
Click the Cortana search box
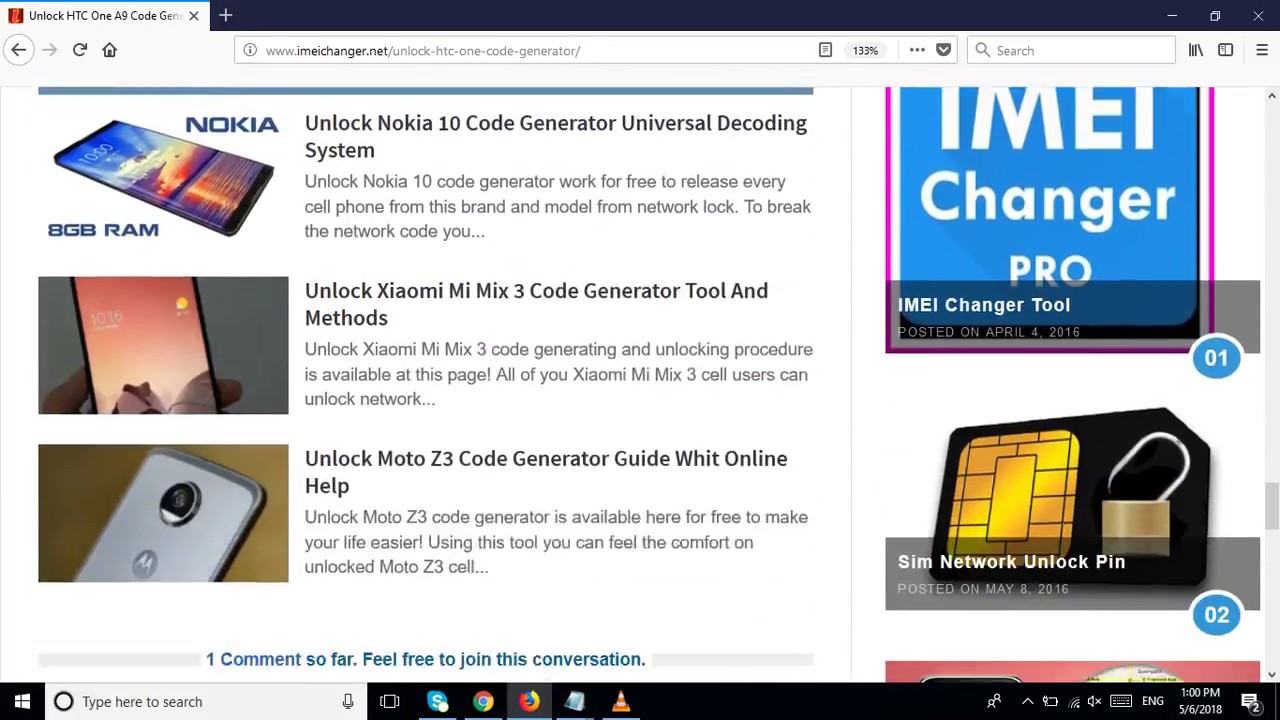pyautogui.click(x=205, y=701)
